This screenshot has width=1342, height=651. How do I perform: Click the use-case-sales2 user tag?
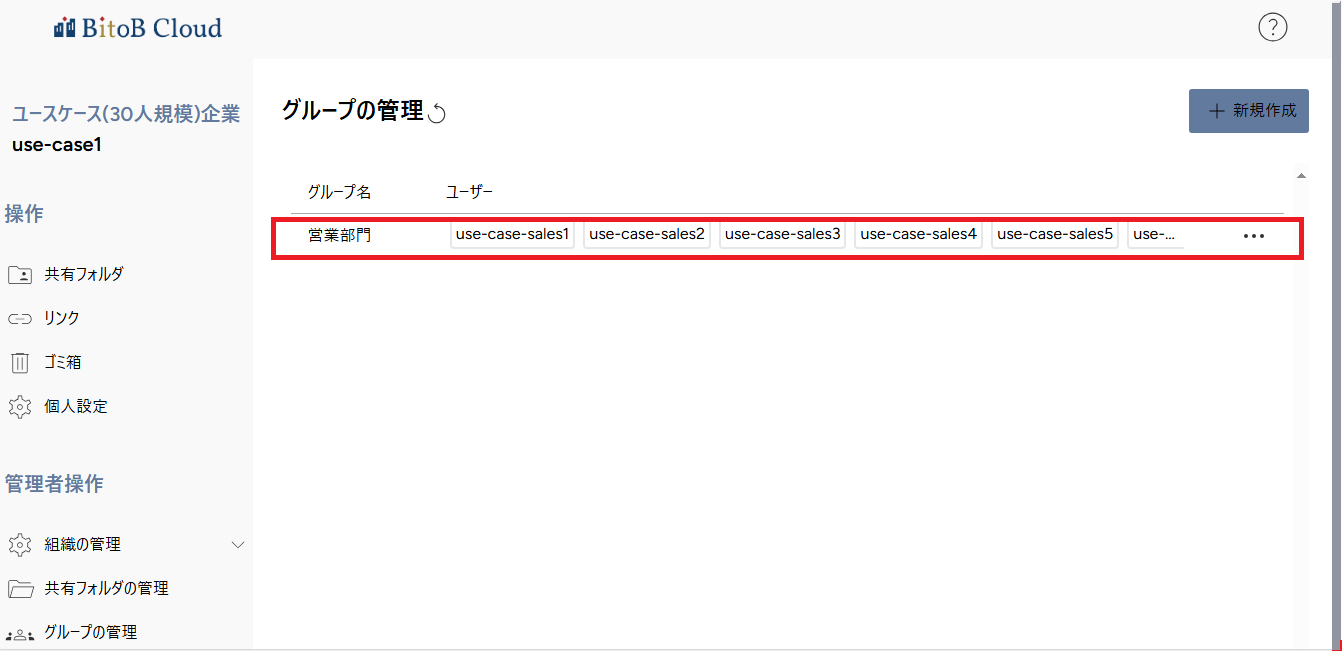coord(647,235)
